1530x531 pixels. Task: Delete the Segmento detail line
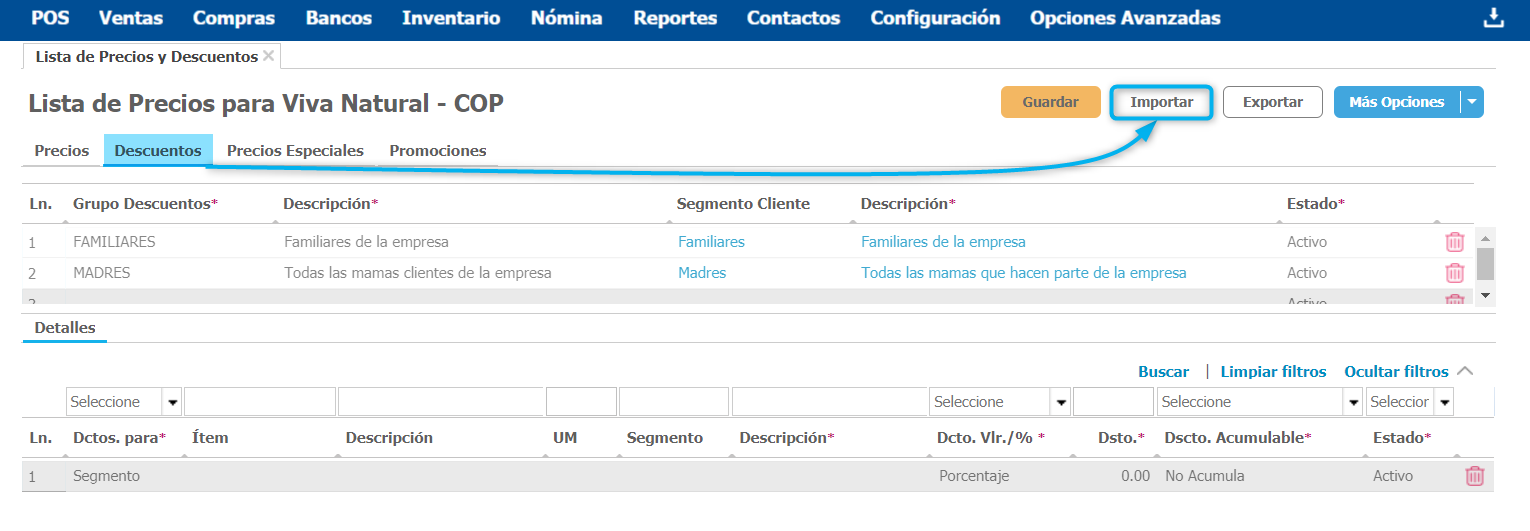pyautogui.click(x=1474, y=476)
